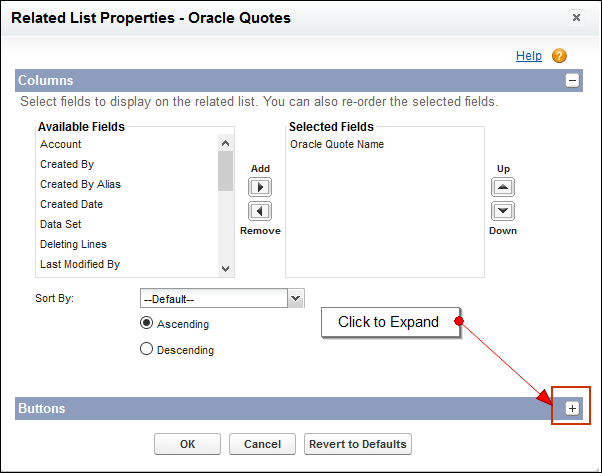602x473 pixels.
Task: Select the Ascending sort option
Action: pos(147,324)
